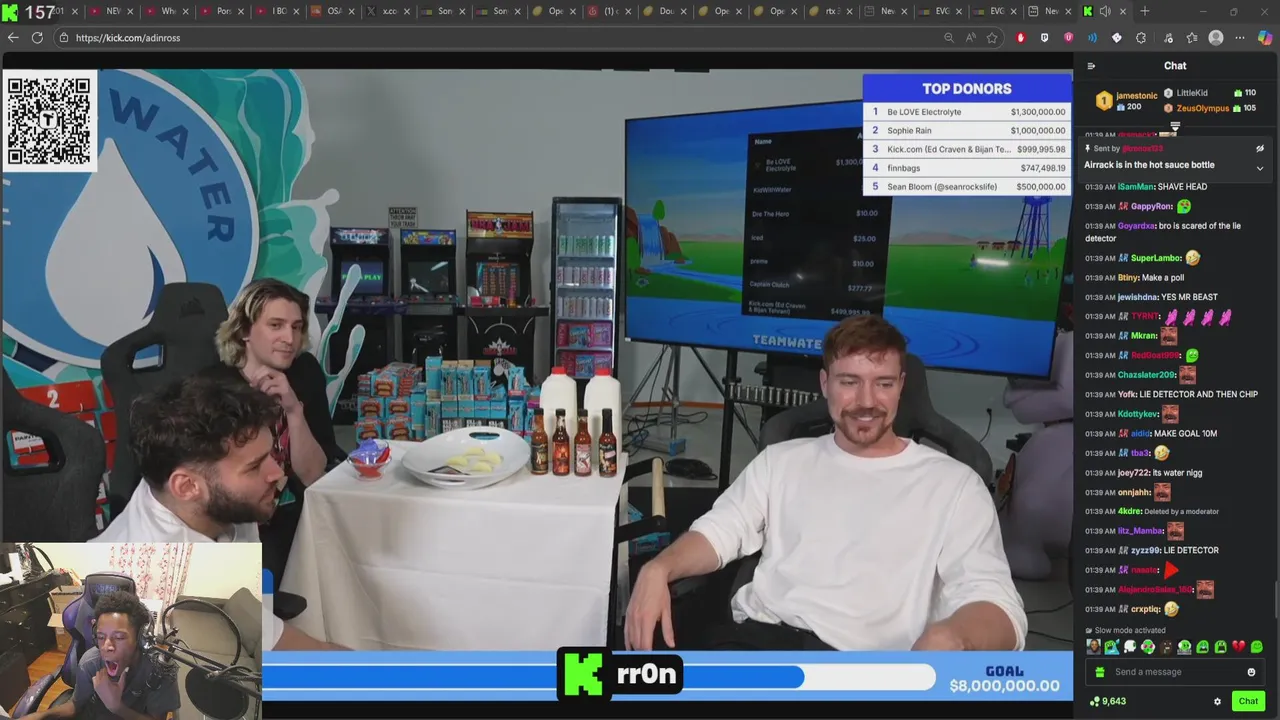The height and width of the screenshot is (720, 1280).
Task: Close the x.com tab
Action: [406, 11]
